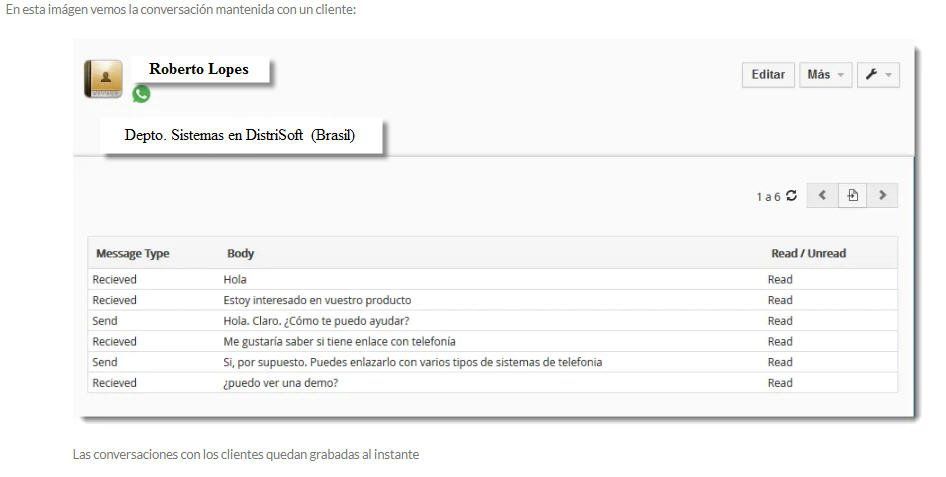The height and width of the screenshot is (477, 946).
Task: Click the WhatsApp icon under contact name
Action: coord(141,94)
